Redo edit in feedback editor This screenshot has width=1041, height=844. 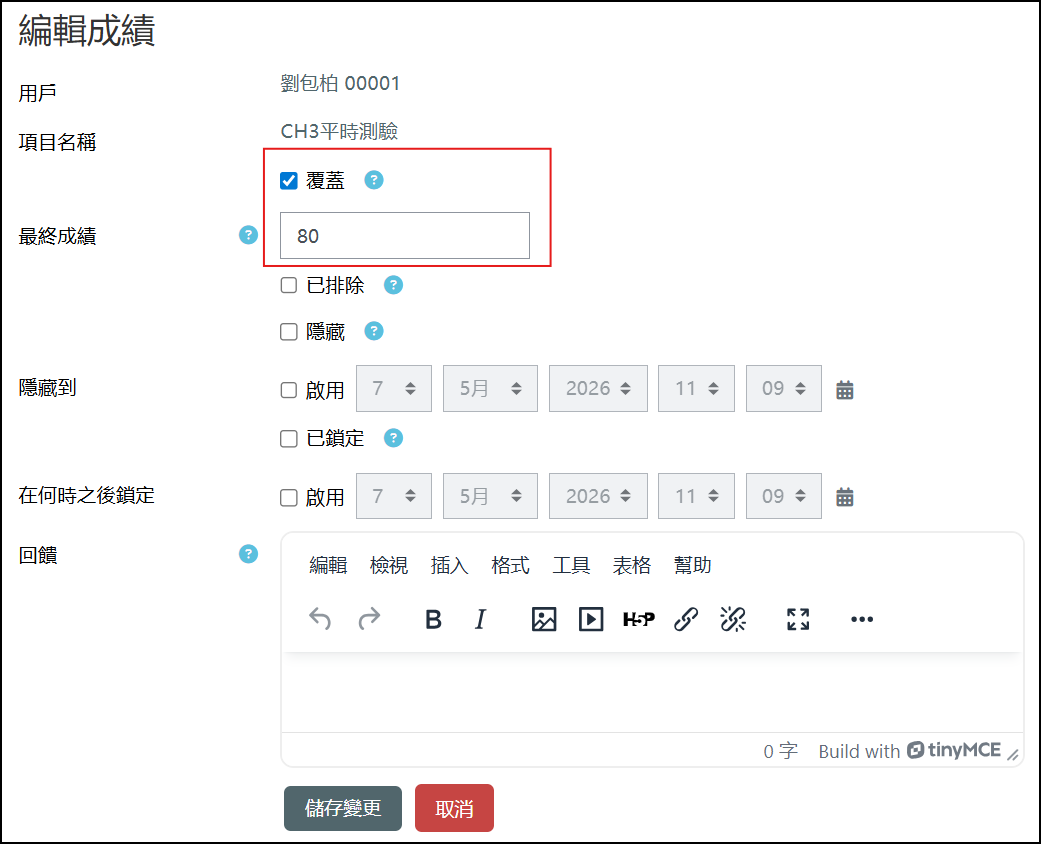pos(369,619)
